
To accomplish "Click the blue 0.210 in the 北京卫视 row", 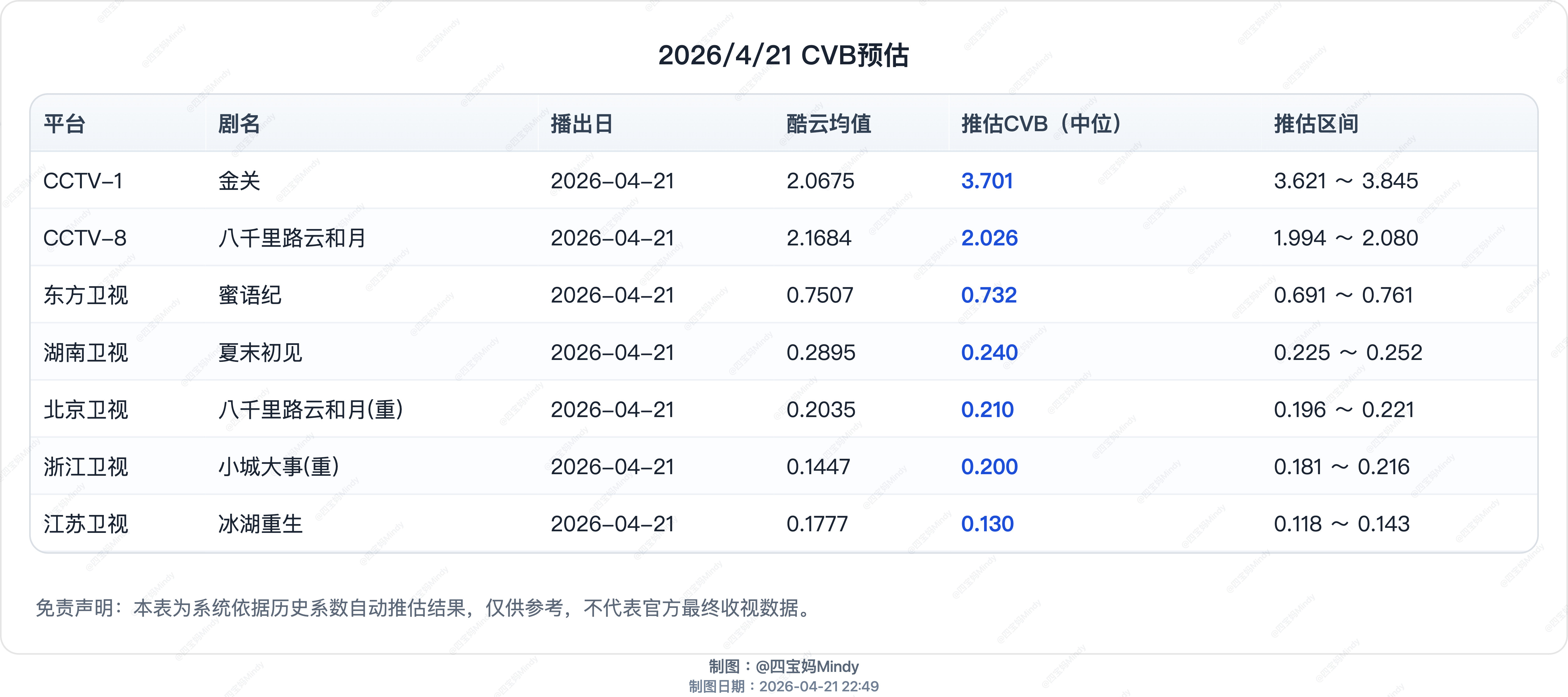I will point(987,410).
